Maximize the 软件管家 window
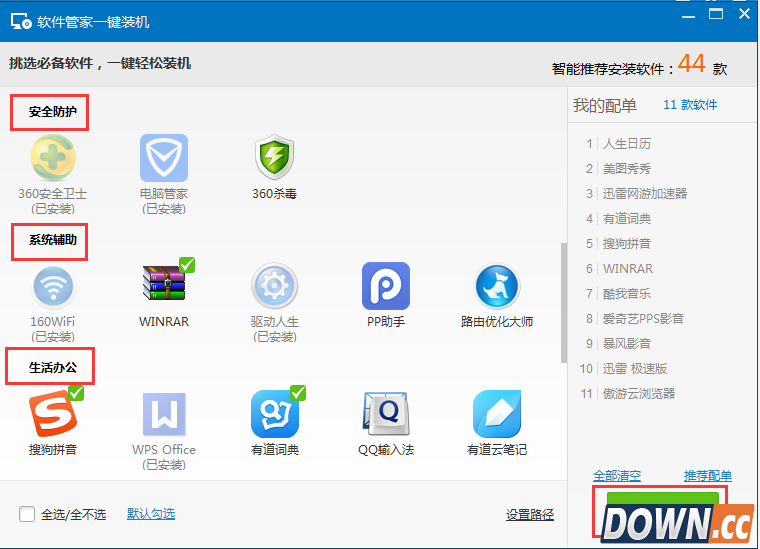 (x=716, y=14)
